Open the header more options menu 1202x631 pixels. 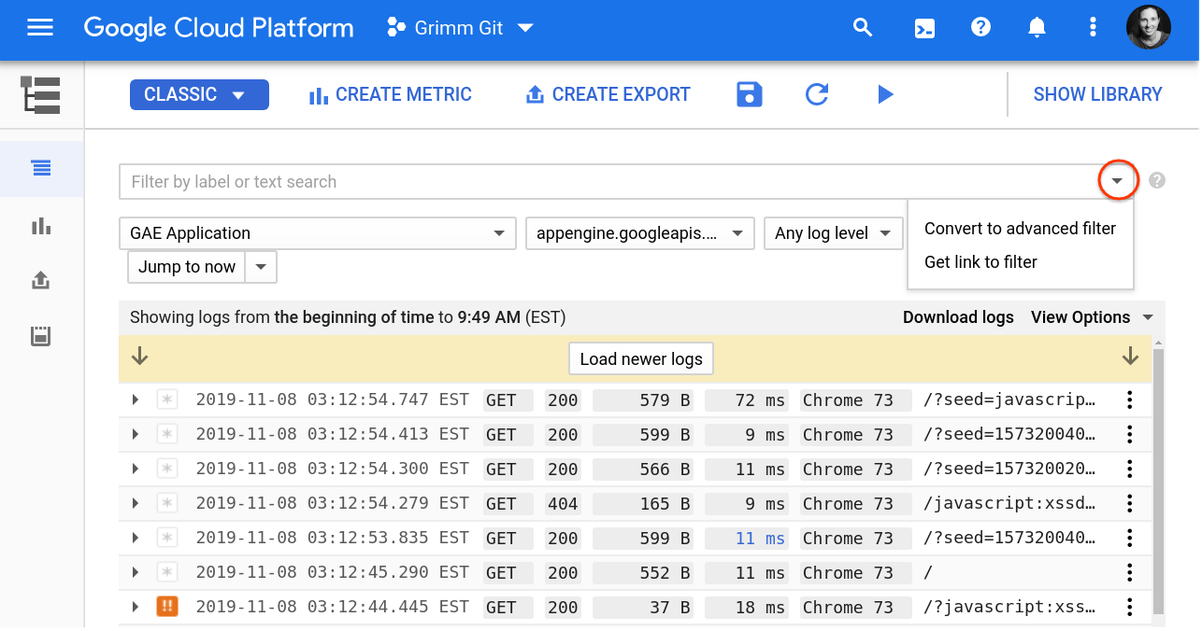click(x=1093, y=28)
